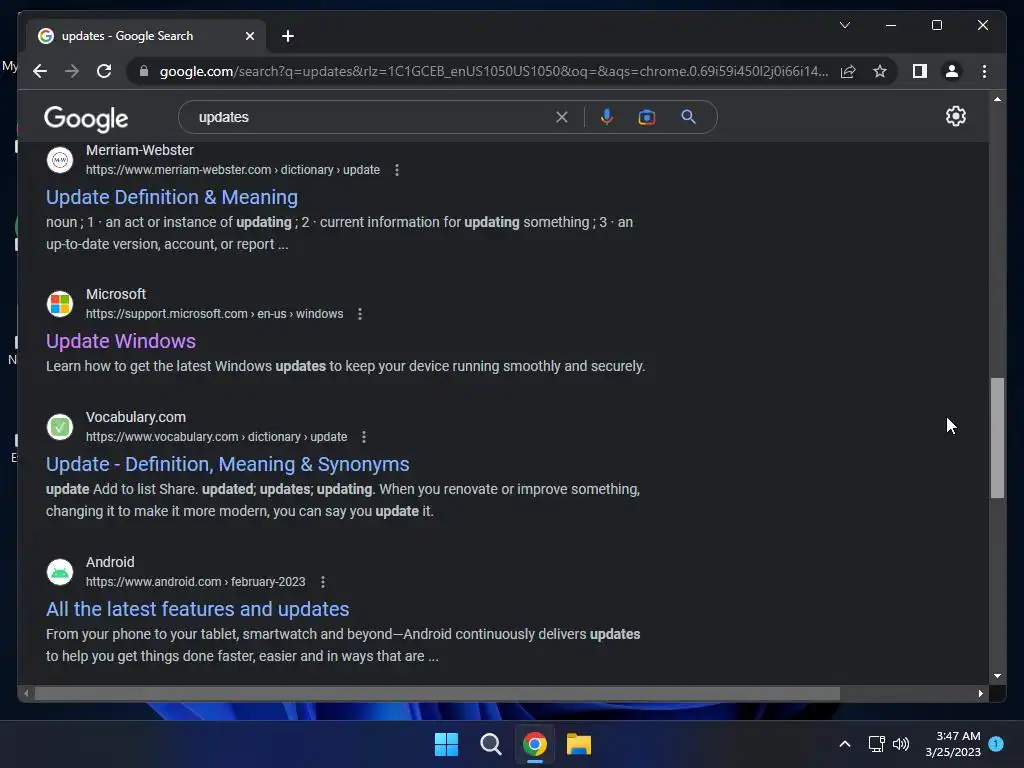Open Android result options menu
The image size is (1024, 768).
[x=323, y=582]
